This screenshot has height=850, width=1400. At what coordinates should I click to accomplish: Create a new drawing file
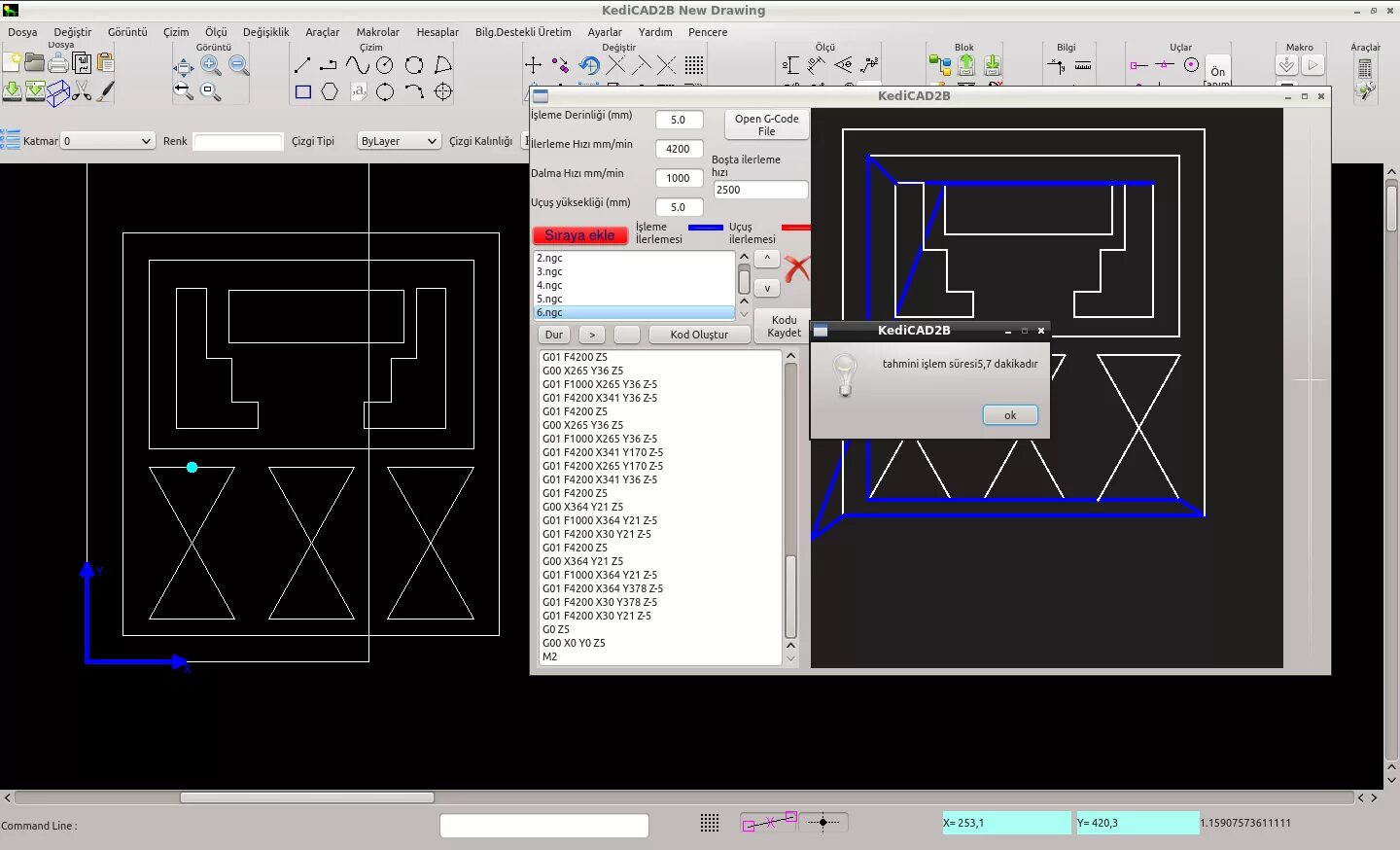(12, 63)
